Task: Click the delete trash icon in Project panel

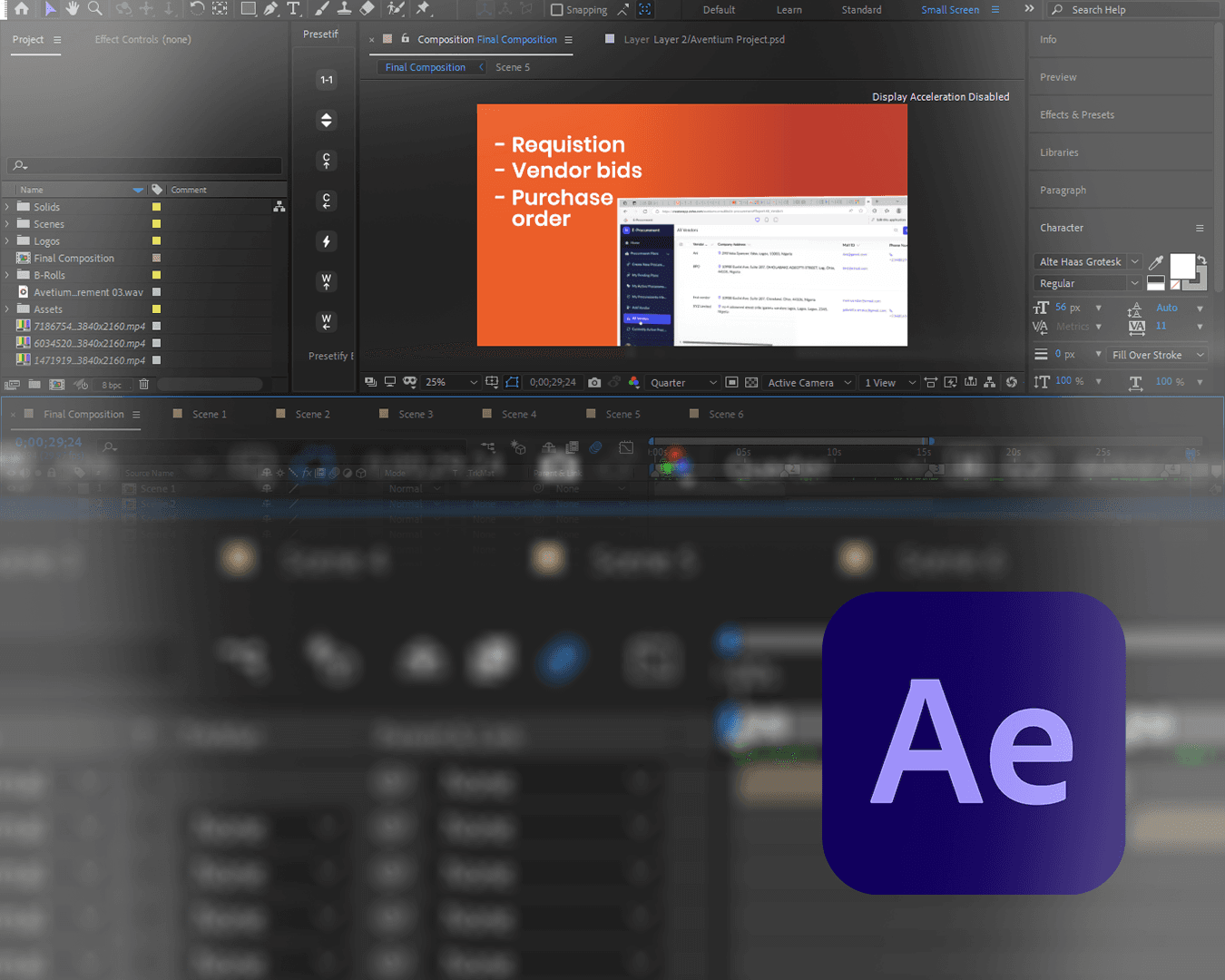Action: pos(143,385)
